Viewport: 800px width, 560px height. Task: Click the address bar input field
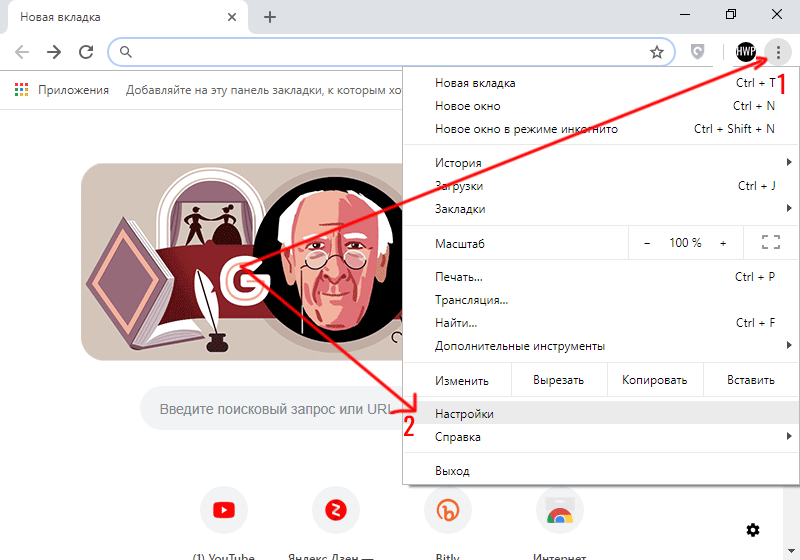(390, 52)
